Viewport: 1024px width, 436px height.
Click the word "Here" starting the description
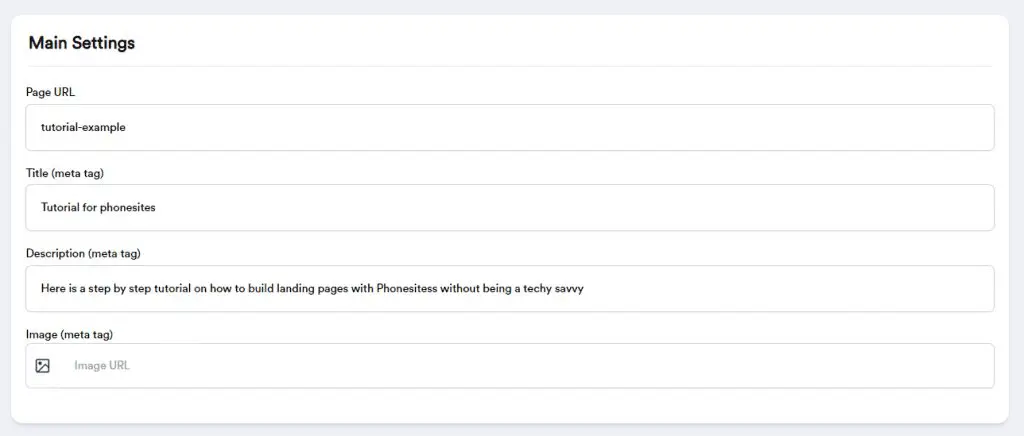[53, 288]
